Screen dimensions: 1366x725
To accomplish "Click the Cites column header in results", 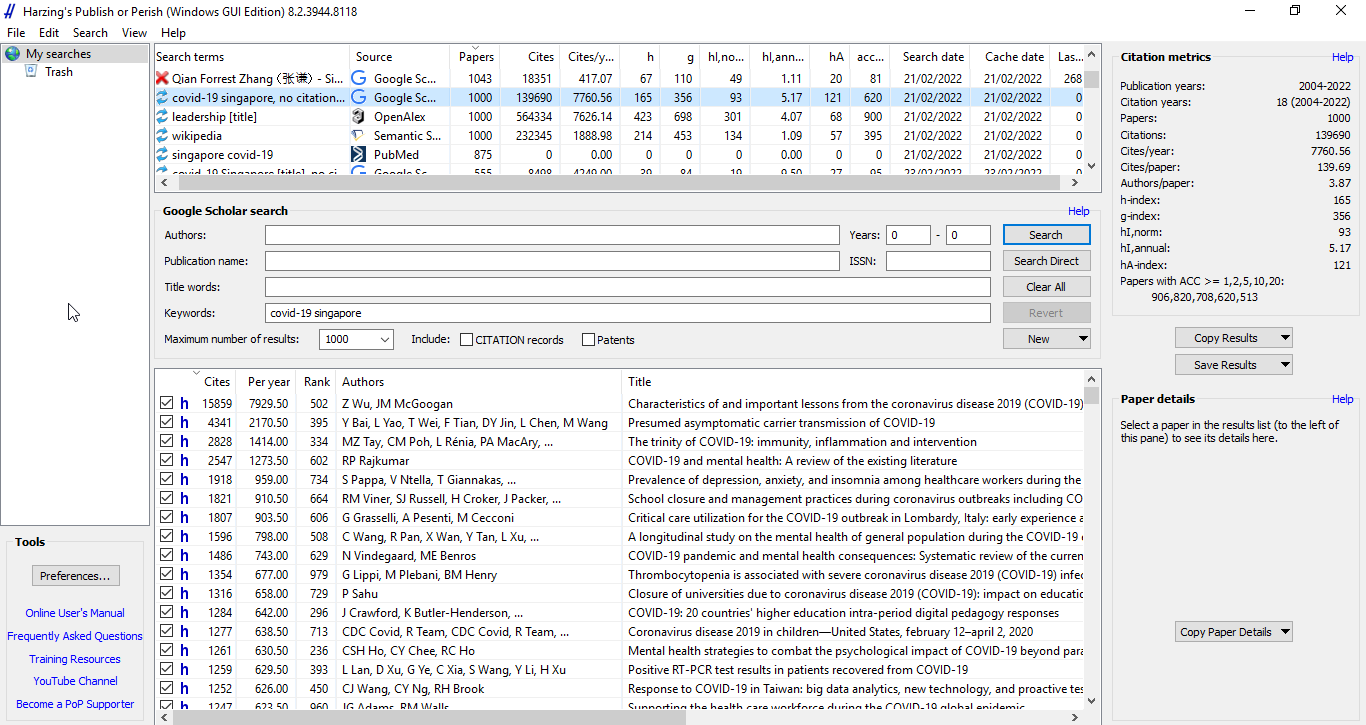I will point(217,381).
